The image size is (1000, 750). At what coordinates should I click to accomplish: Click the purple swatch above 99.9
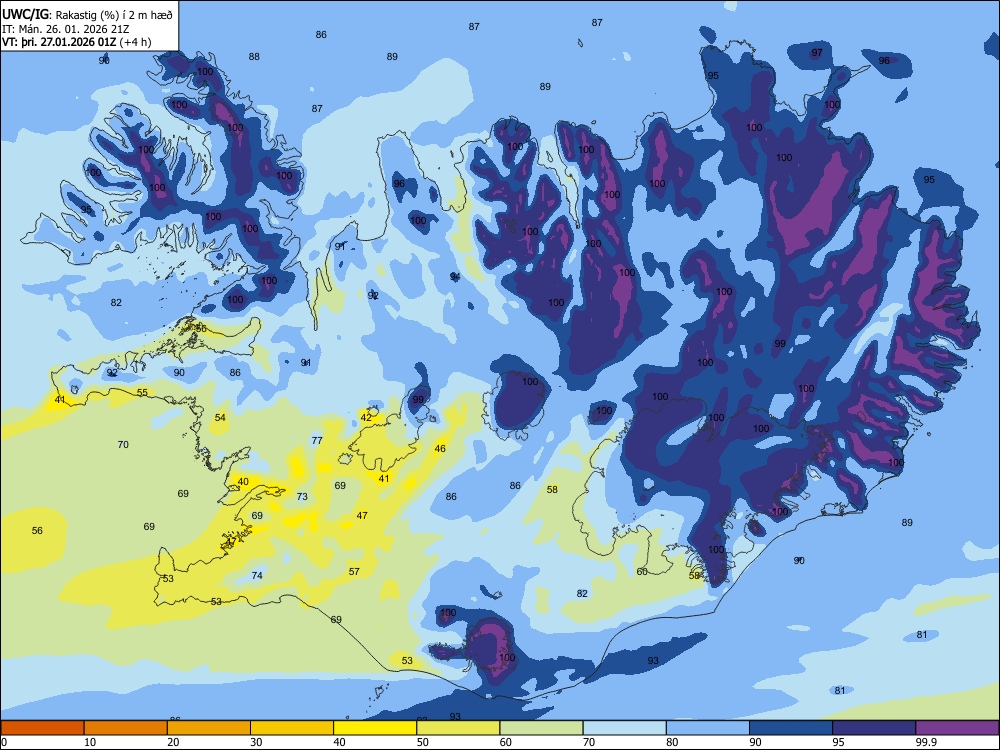(957, 728)
